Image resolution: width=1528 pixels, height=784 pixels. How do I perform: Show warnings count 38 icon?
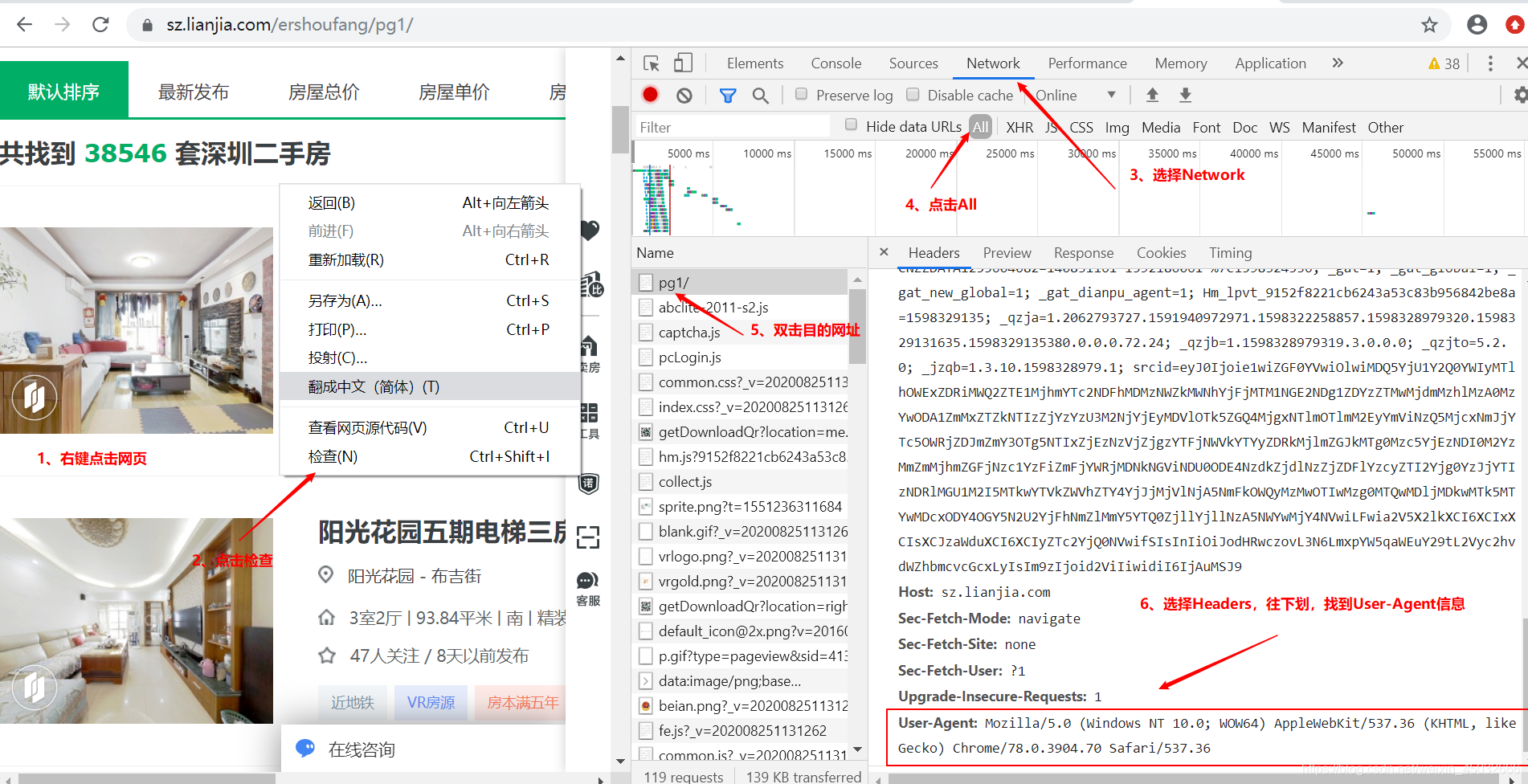coord(1444,63)
